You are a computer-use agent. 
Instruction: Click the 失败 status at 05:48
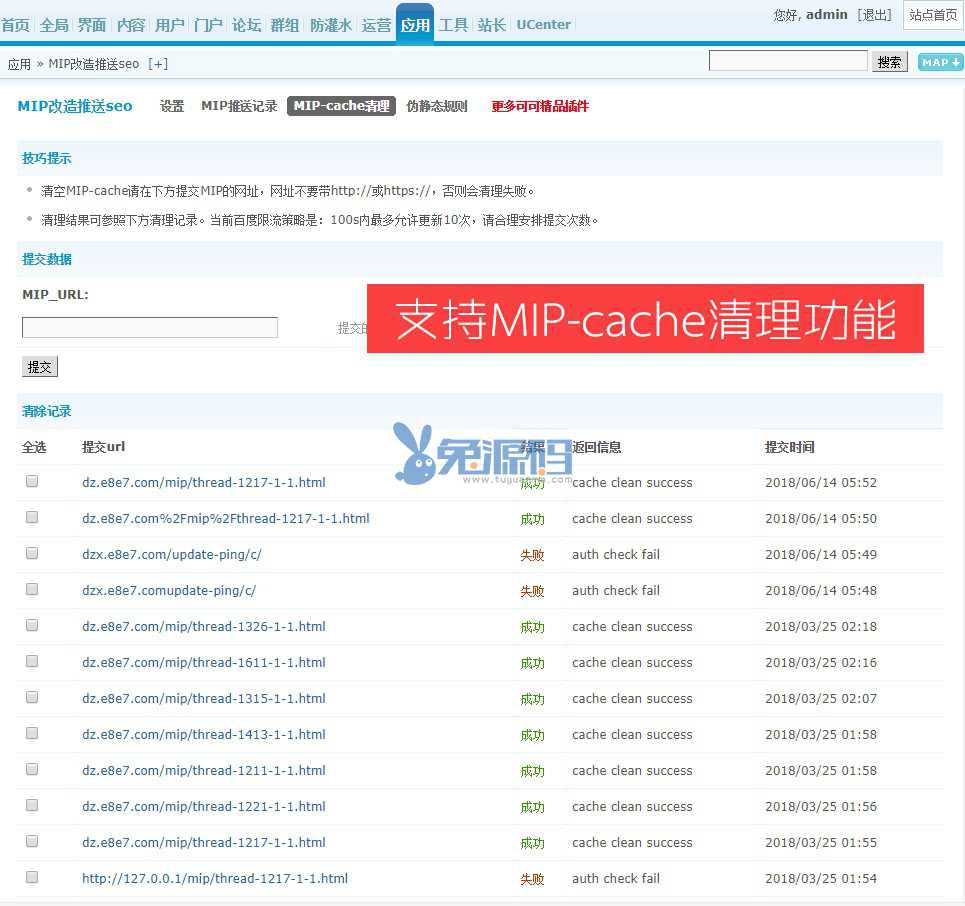[532, 591]
